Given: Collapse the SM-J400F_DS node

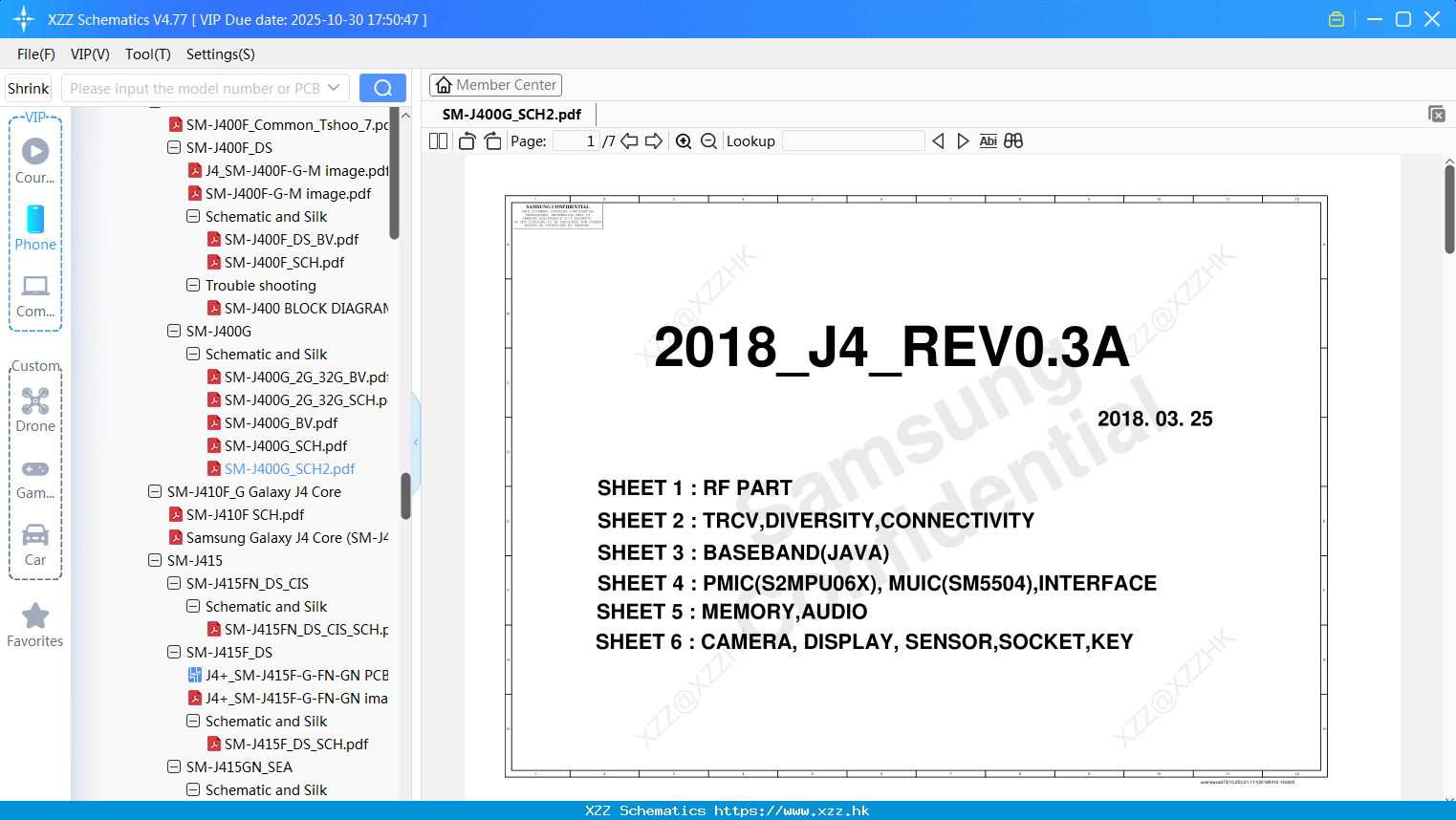Looking at the screenshot, I should (x=174, y=147).
